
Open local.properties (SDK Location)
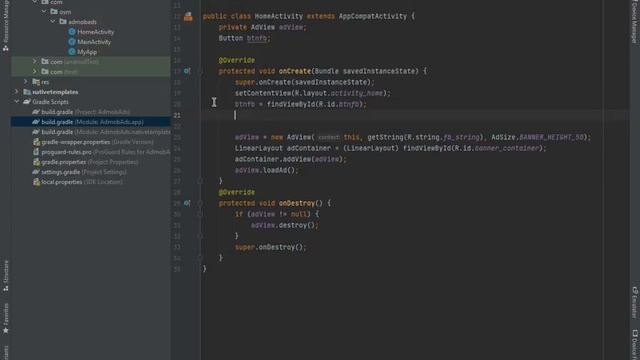(x=82, y=182)
